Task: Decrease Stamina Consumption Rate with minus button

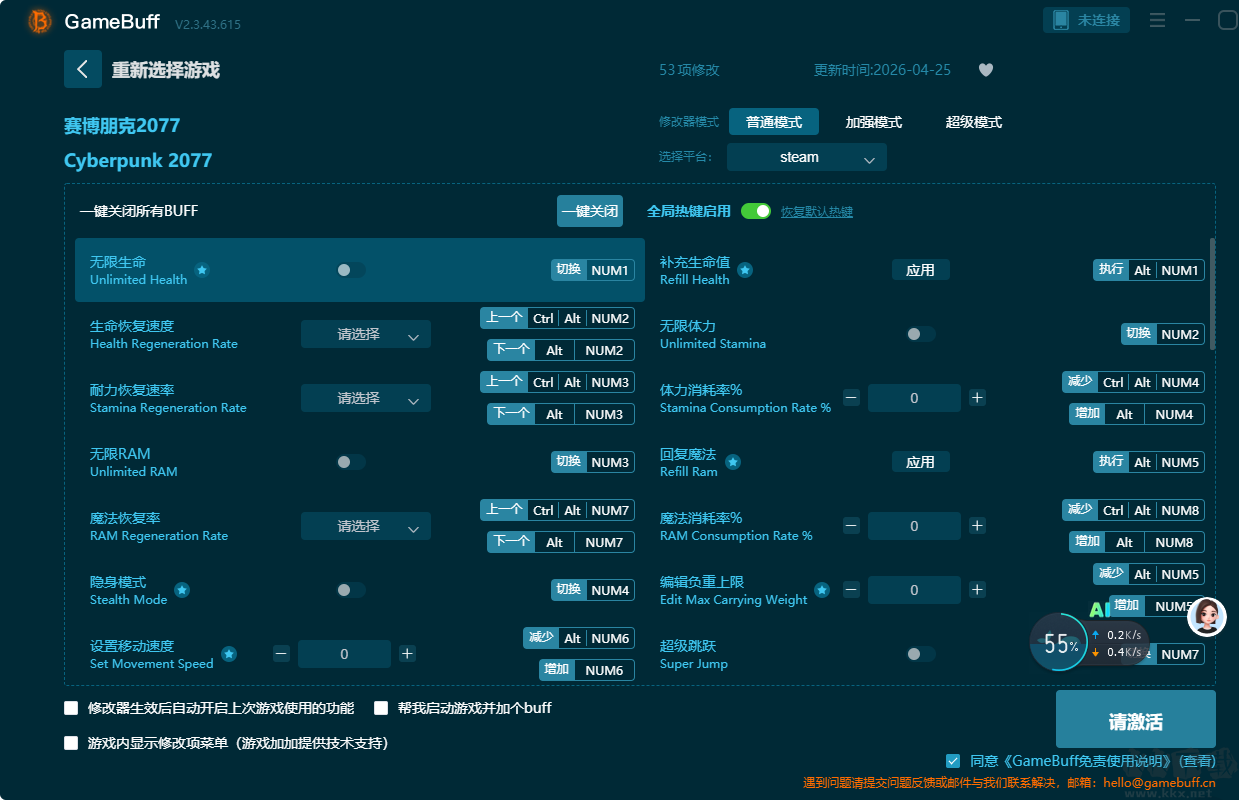Action: (851, 398)
